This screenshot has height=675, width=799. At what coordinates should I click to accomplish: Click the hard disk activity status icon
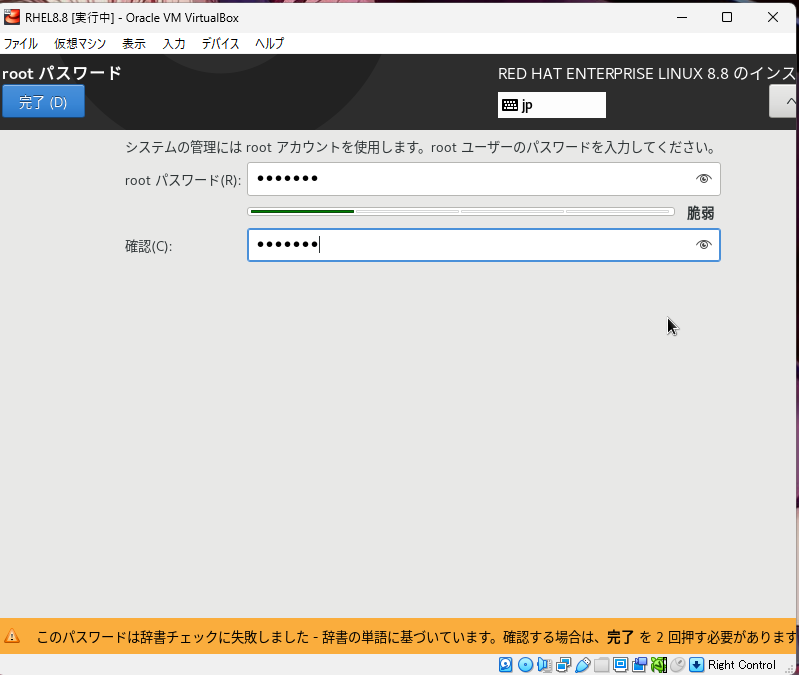pyautogui.click(x=505, y=664)
